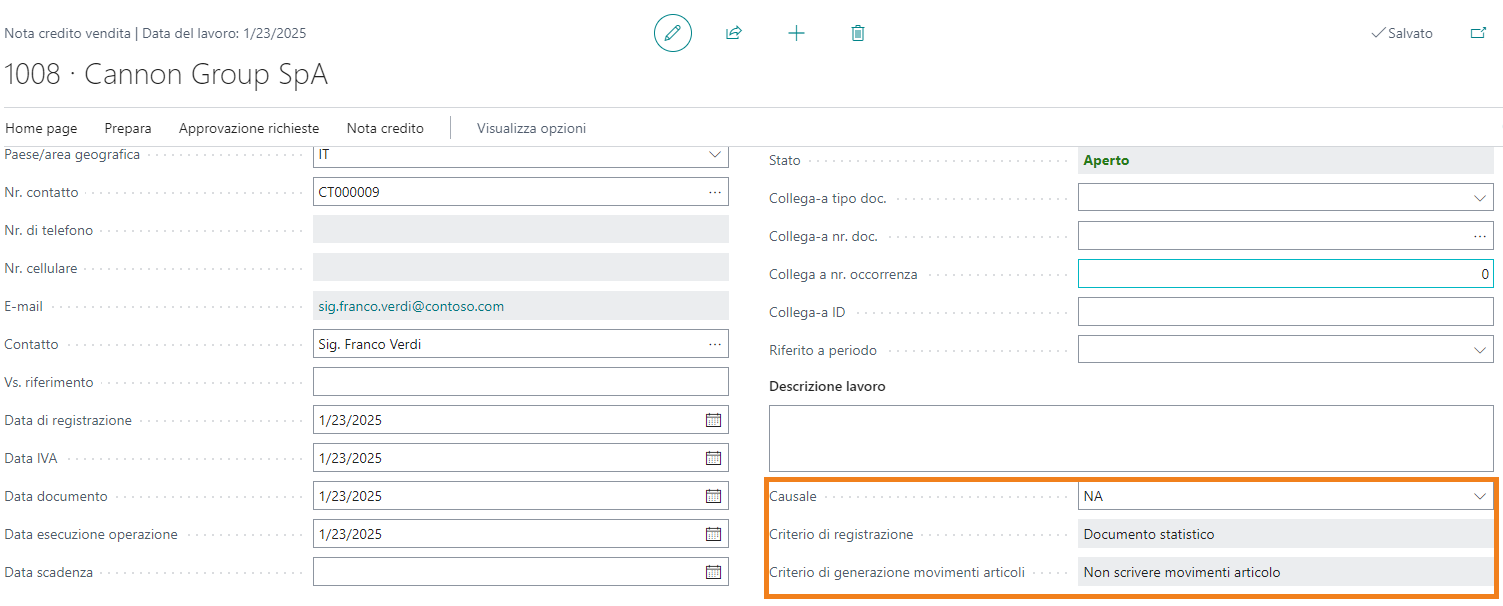Click the share icon in header
The height and width of the screenshot is (606, 1503).
click(x=733, y=33)
